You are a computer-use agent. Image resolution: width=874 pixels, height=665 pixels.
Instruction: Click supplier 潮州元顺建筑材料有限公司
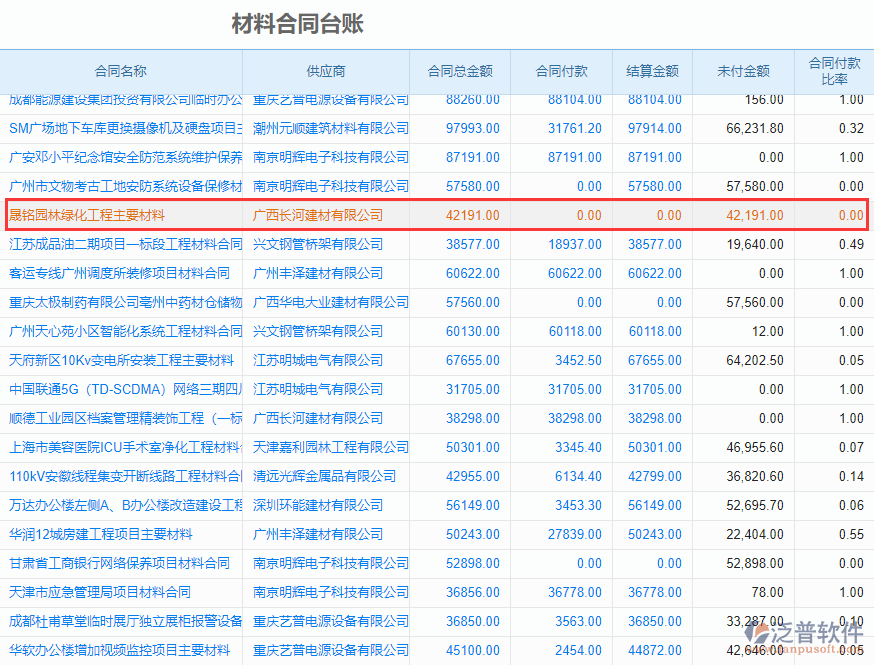tap(330, 128)
